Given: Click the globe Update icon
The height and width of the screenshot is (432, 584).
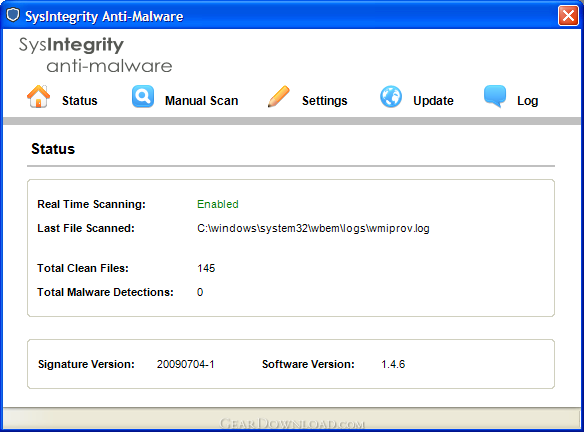Looking at the screenshot, I should pos(391,97).
